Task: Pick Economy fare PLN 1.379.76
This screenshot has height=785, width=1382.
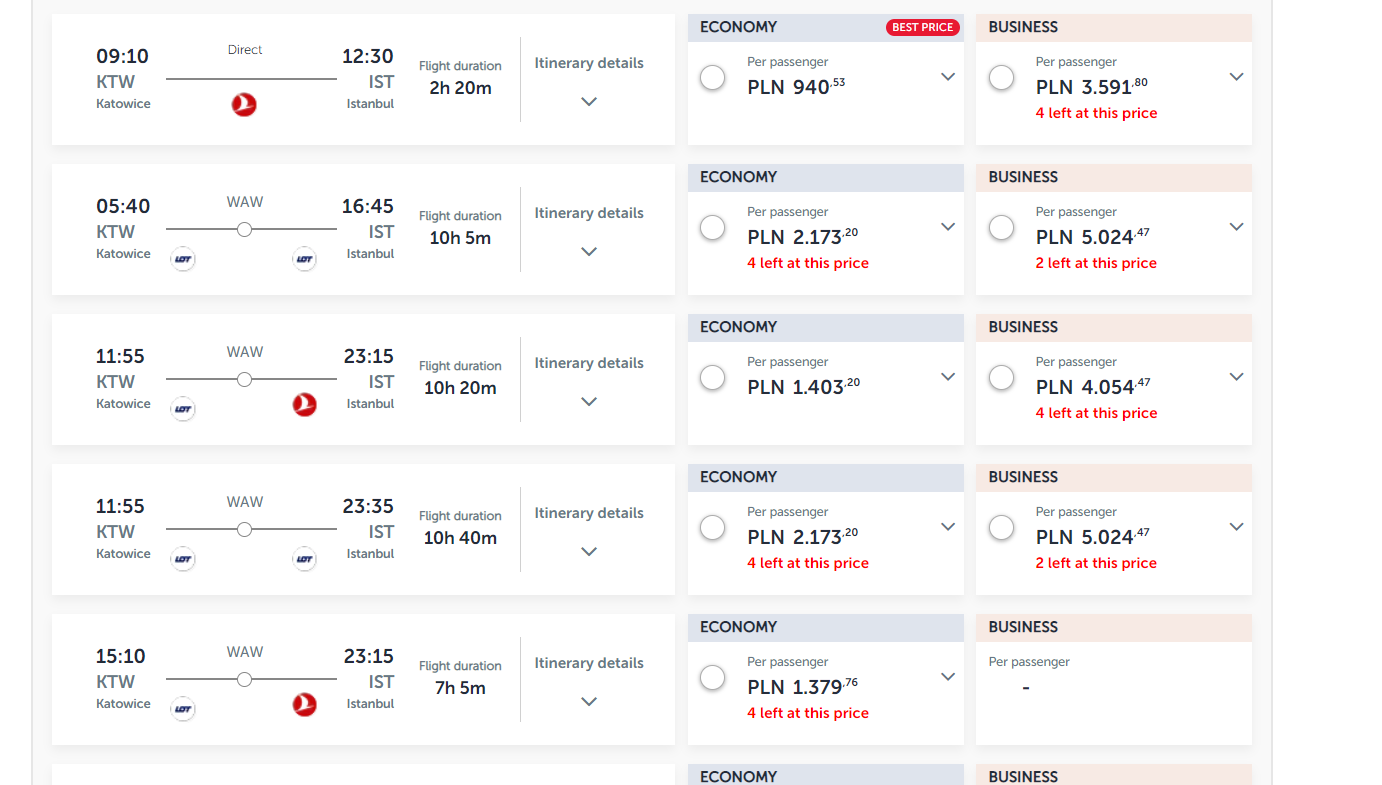Action: coord(713,678)
